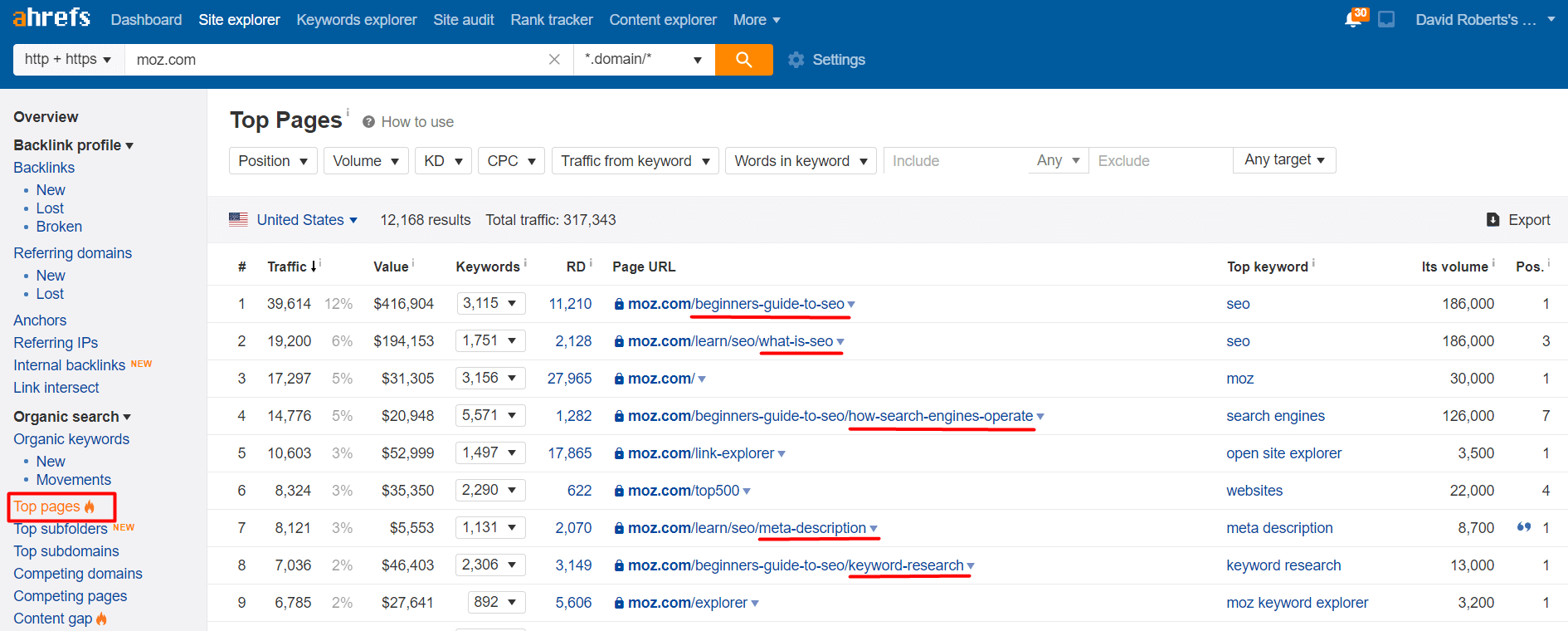The width and height of the screenshot is (1568, 631).
Task: Click the Ahrefs logo
Action: pyautogui.click(x=51, y=17)
